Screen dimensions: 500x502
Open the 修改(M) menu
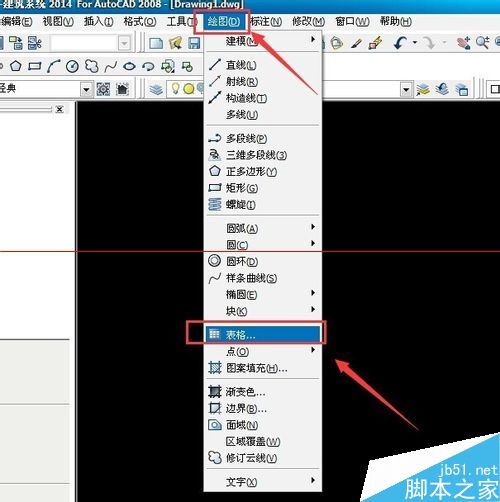tap(308, 22)
